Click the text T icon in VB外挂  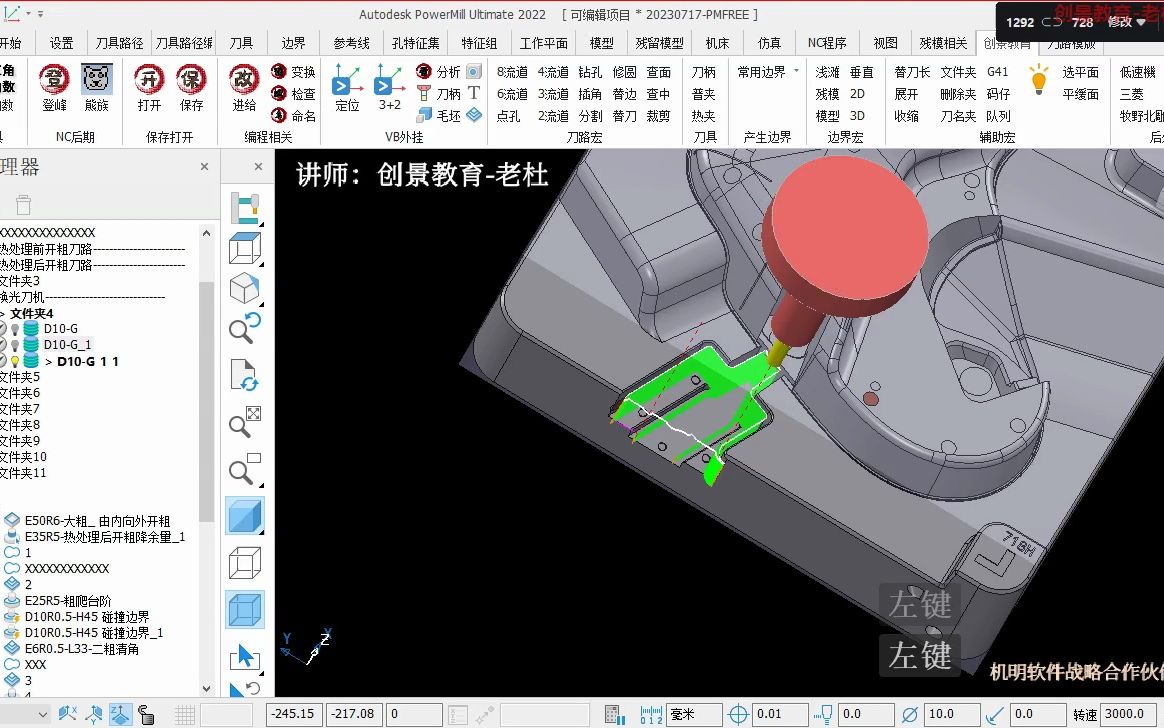[x=474, y=93]
